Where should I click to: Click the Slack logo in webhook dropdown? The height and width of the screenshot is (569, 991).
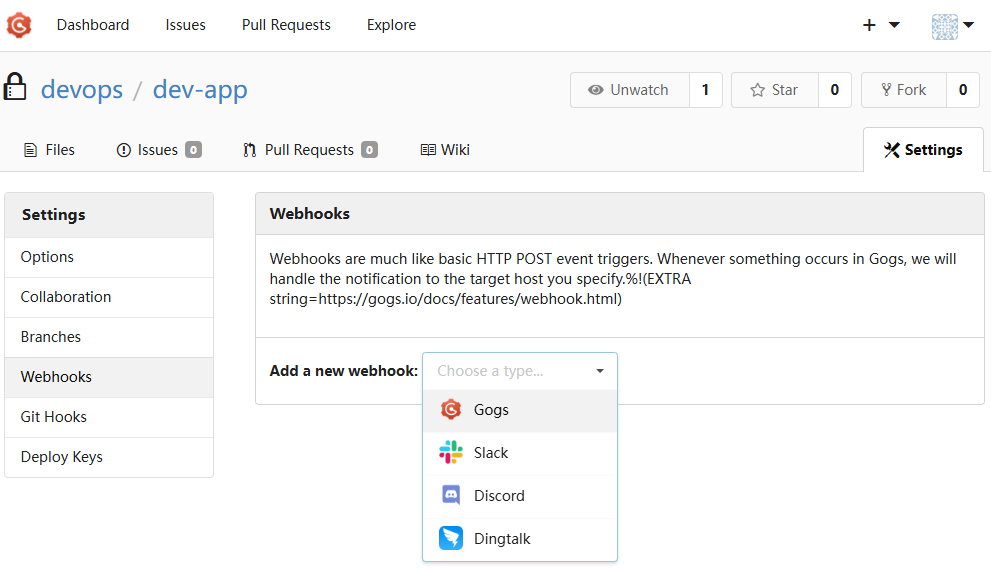pos(451,453)
